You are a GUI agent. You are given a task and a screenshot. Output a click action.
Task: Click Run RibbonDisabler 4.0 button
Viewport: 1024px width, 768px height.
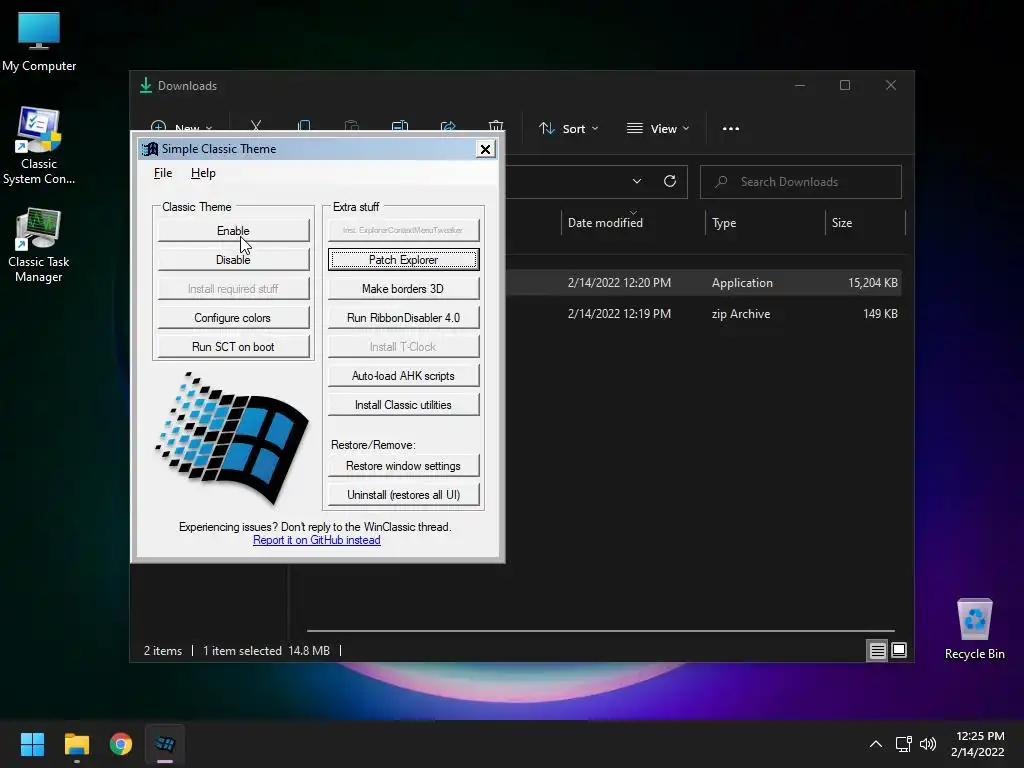point(404,318)
